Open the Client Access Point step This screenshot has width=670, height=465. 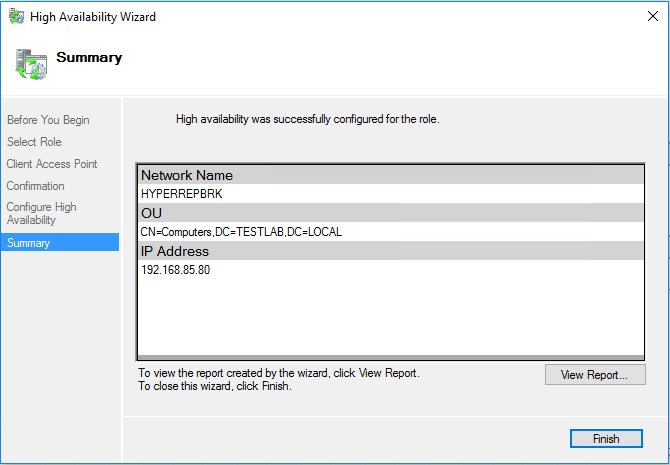52,164
